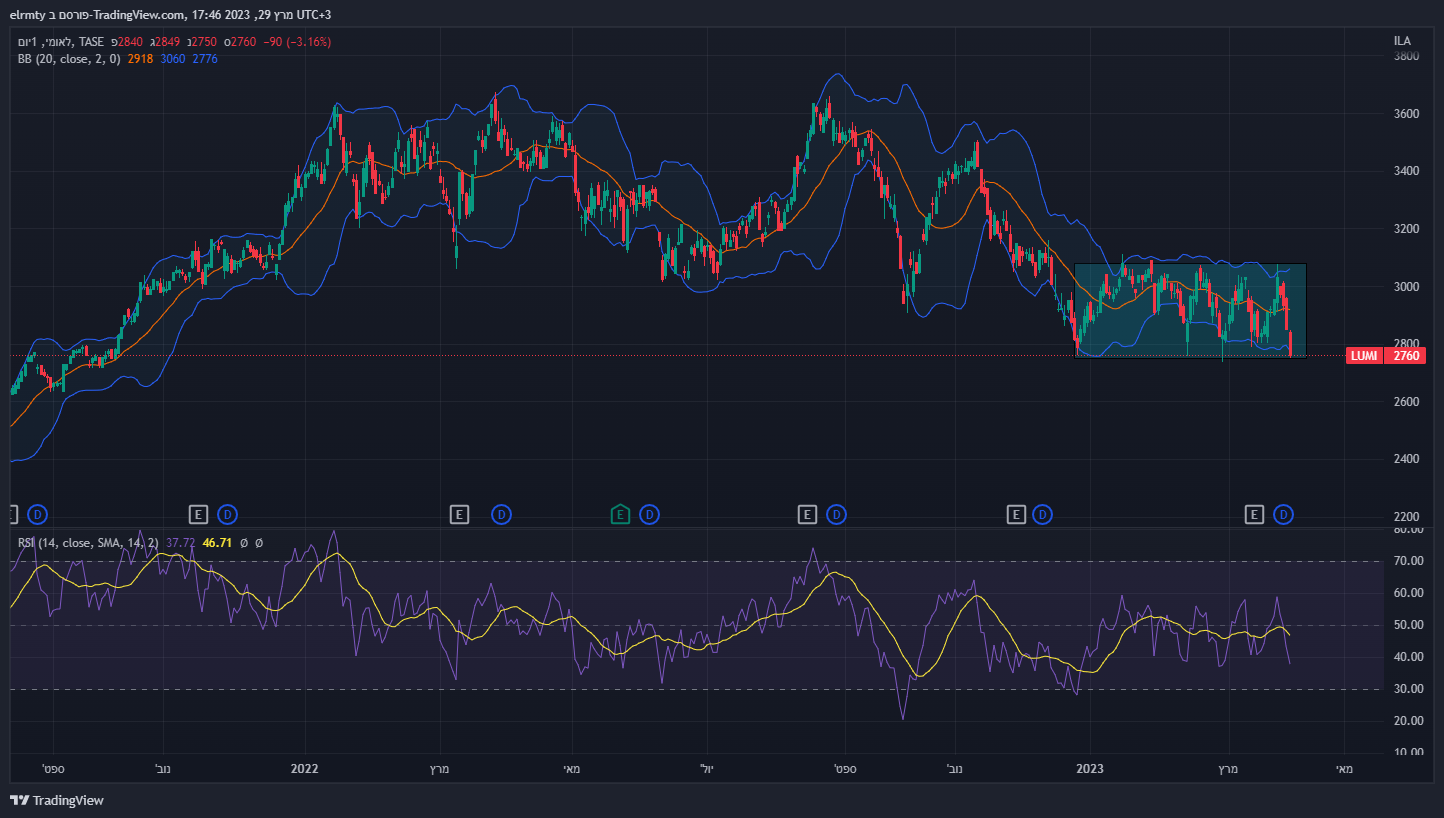
Task: Click the red 2760 last-price label on price axis
Action: coord(1406,355)
